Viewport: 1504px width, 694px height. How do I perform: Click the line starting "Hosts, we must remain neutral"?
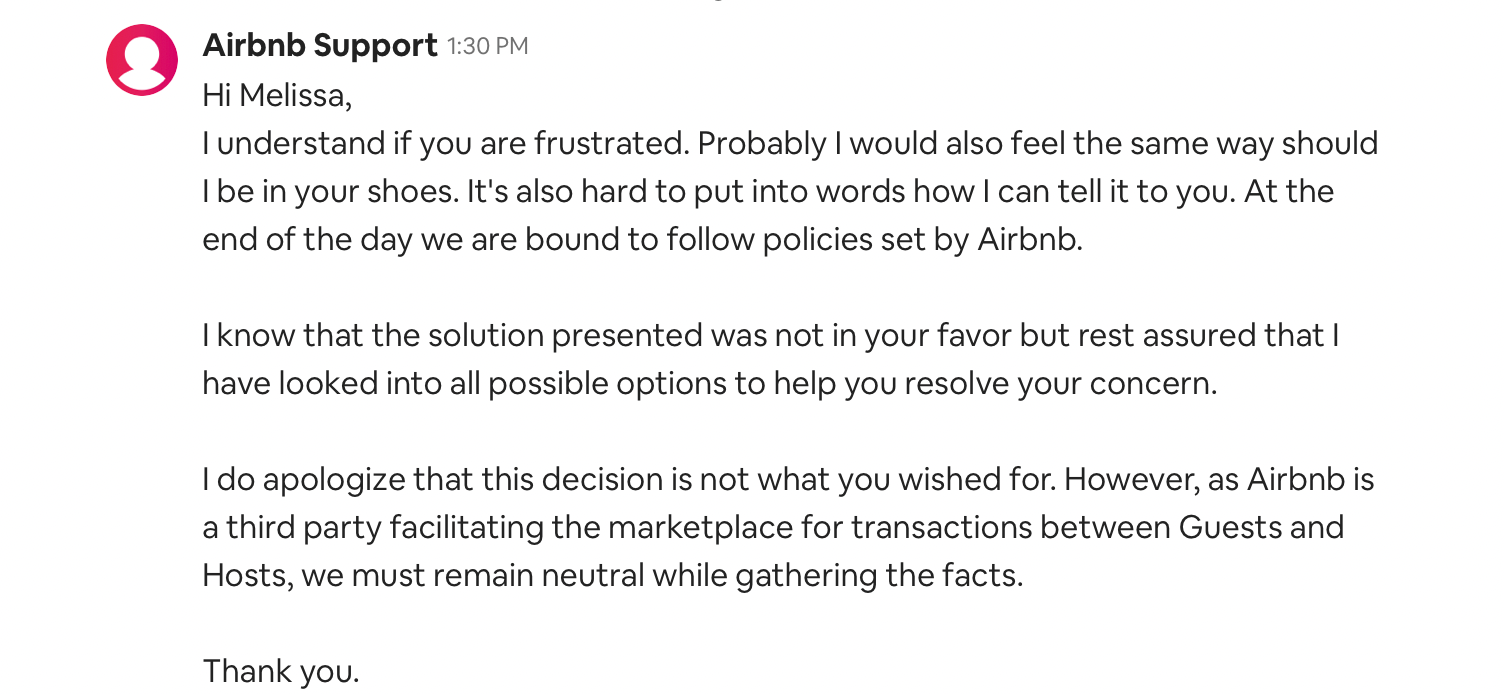(612, 576)
